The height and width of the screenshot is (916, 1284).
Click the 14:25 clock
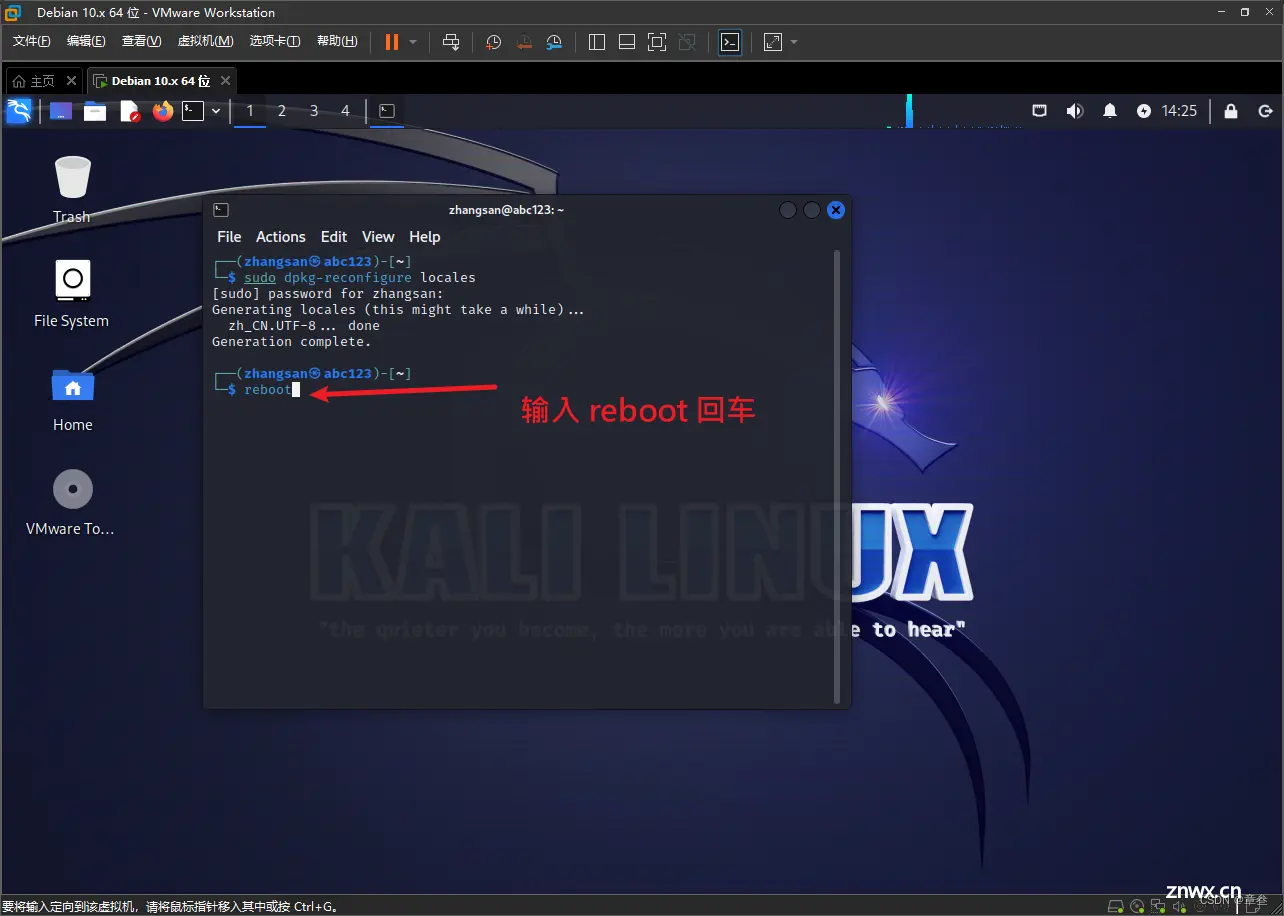1180,111
